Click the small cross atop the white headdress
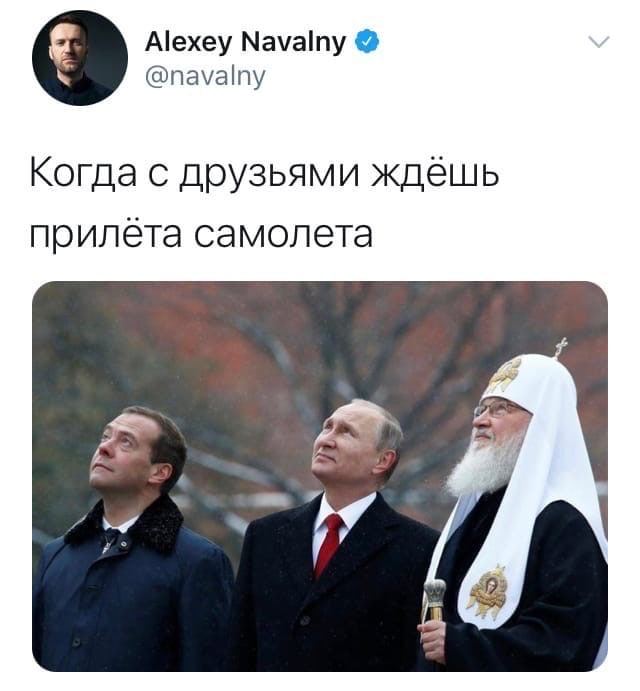640x691 pixels. pos(561,348)
